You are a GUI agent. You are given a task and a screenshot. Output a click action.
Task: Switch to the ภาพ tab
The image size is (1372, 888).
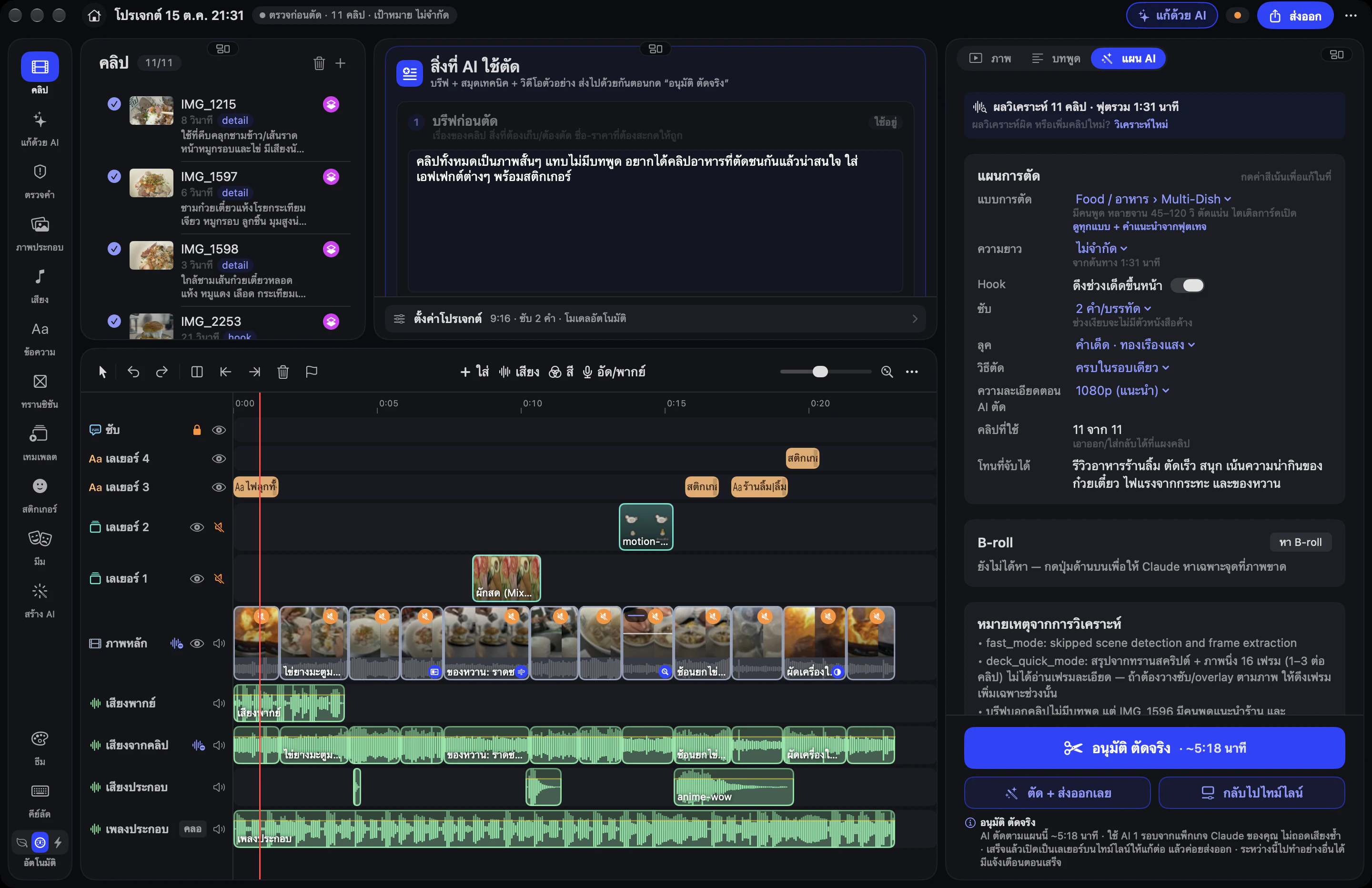(x=991, y=58)
